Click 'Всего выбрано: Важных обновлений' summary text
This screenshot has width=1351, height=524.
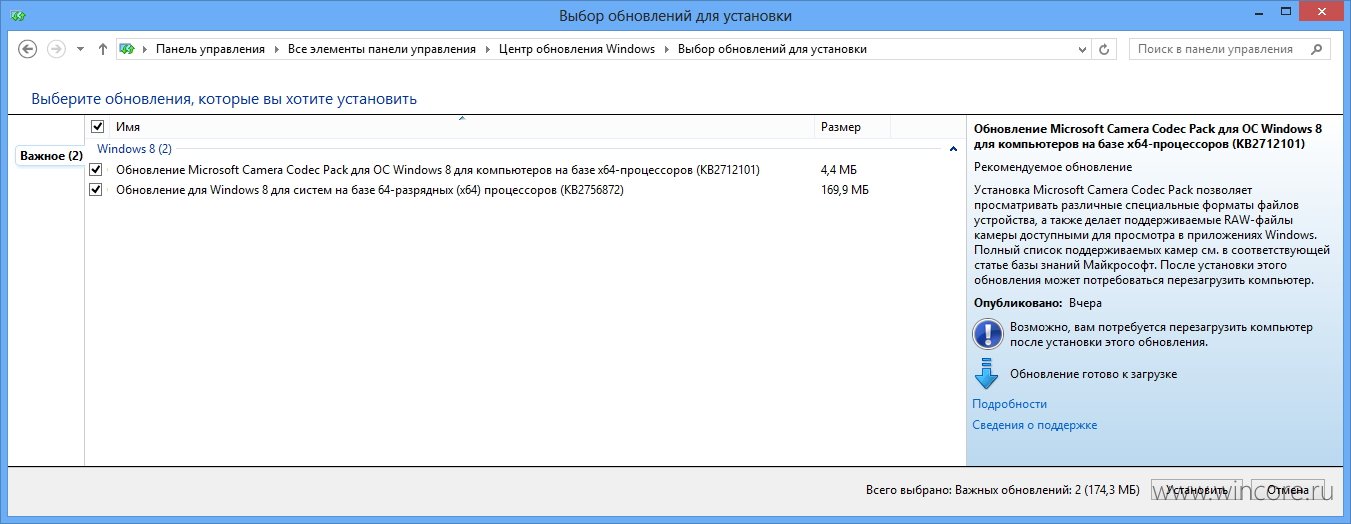pyautogui.click(x=1002, y=491)
